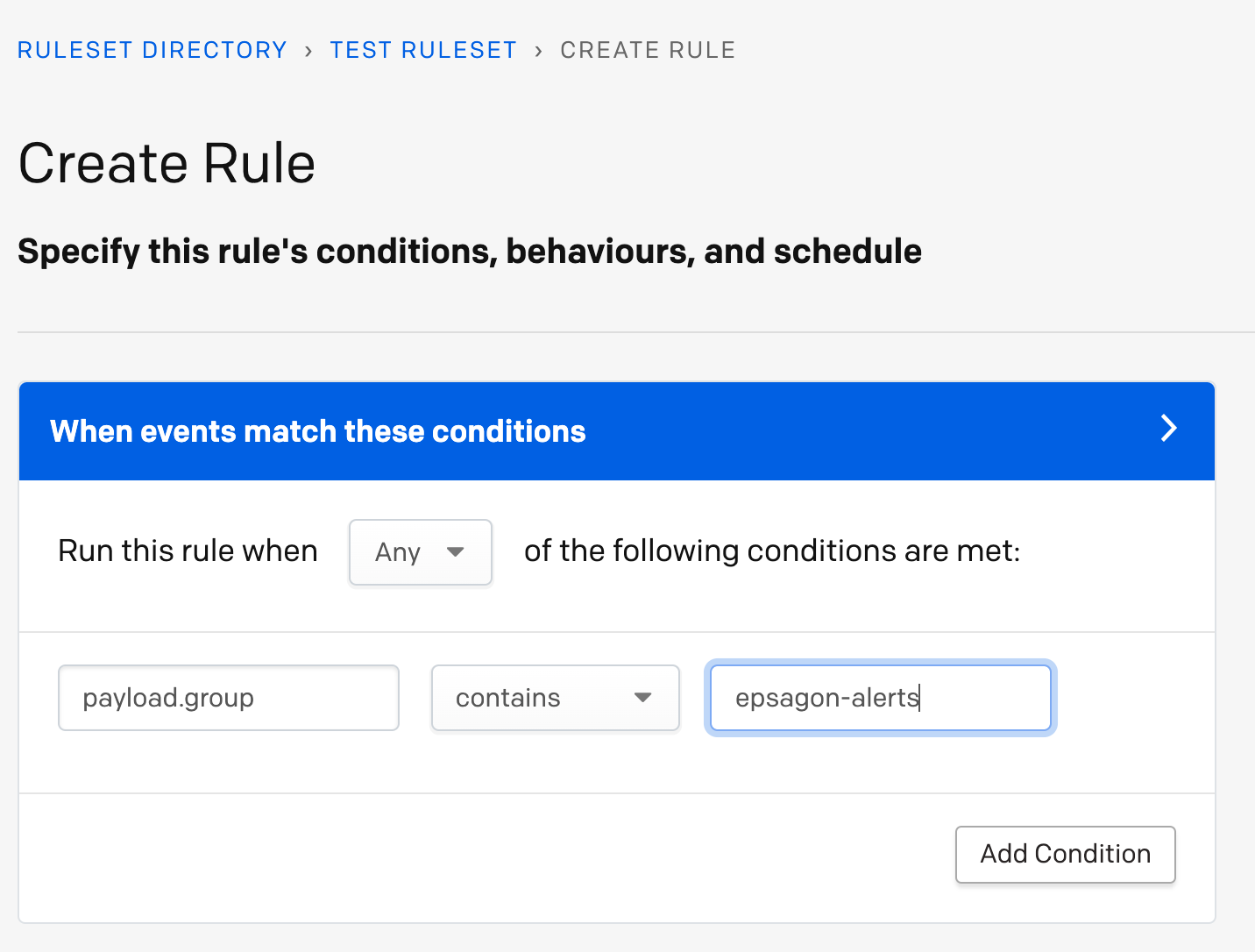Screen dimensions: 1255x952
Task: Click the Add Condition button
Action: (1066, 855)
